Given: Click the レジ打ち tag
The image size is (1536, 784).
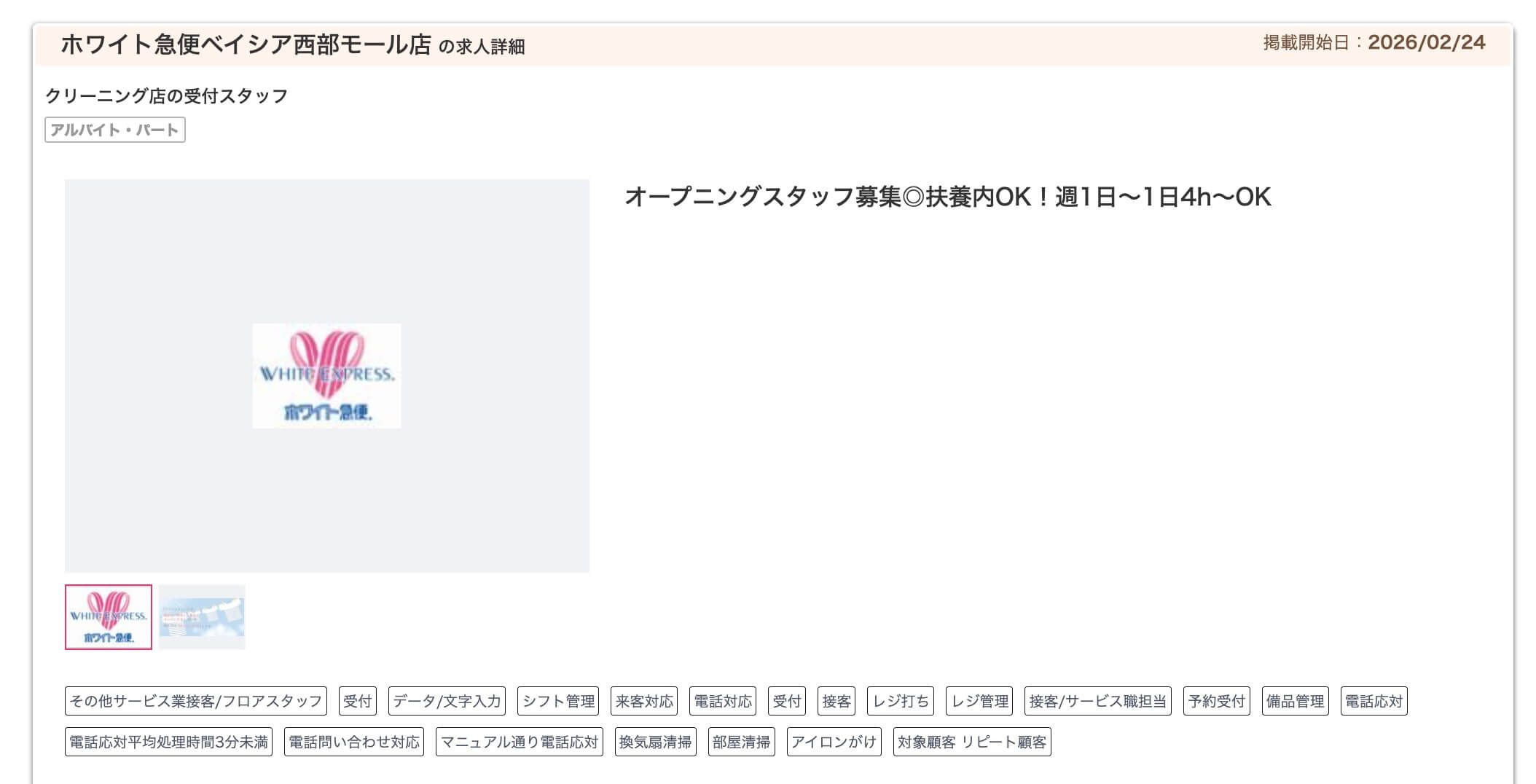Looking at the screenshot, I should 901,701.
